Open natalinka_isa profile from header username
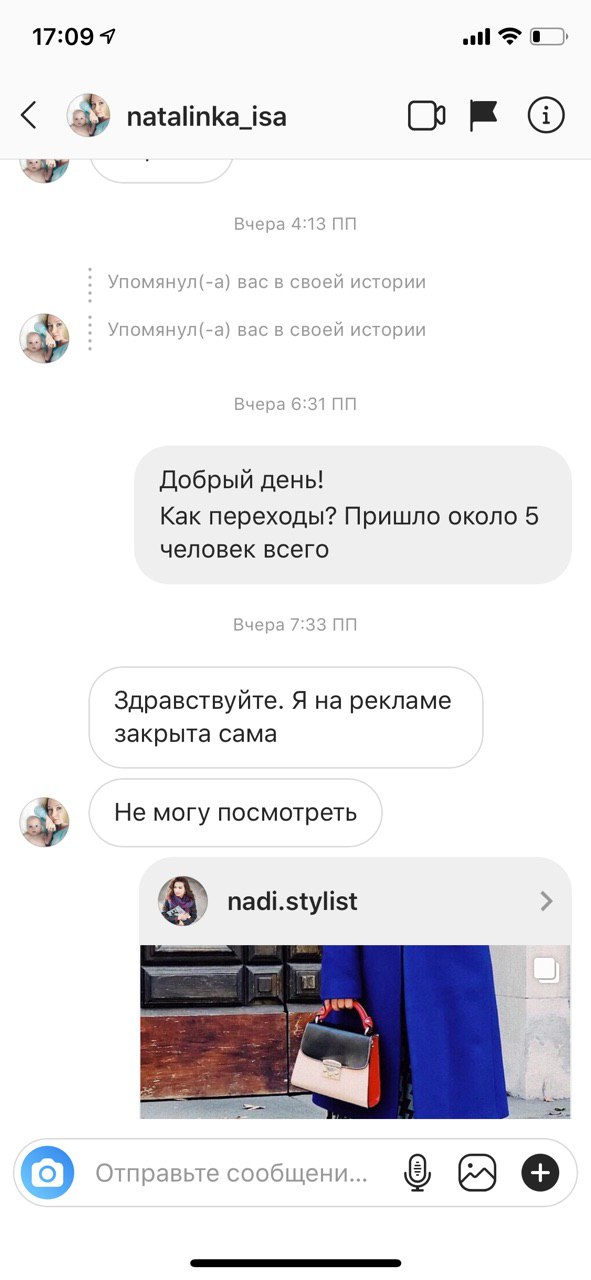 pos(207,116)
